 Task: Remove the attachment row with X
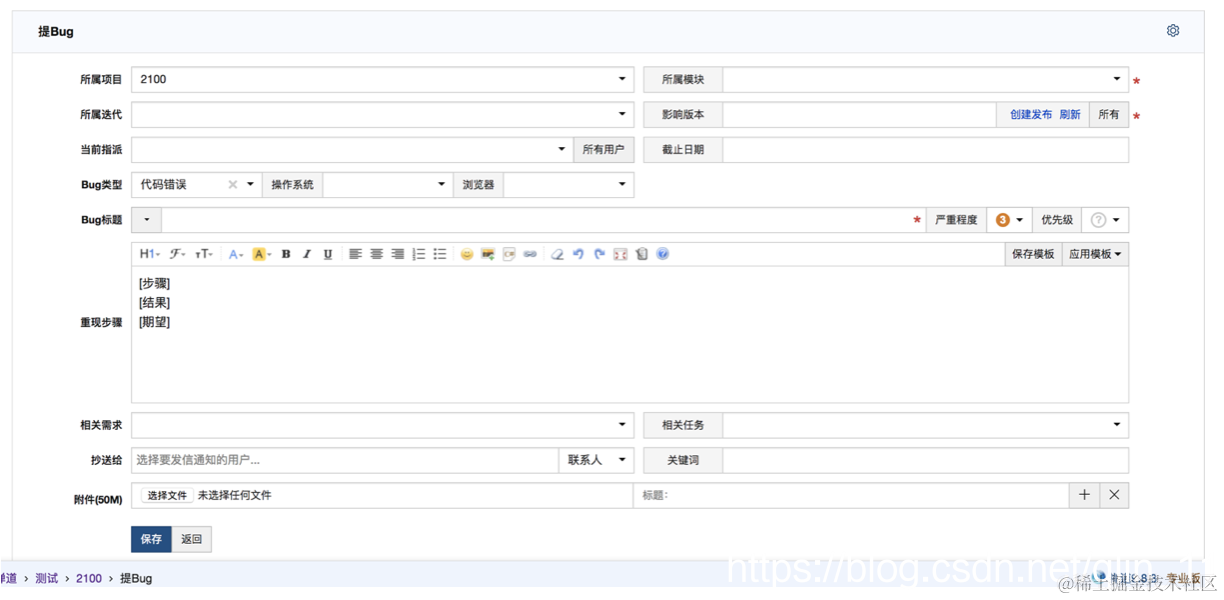click(x=1114, y=495)
